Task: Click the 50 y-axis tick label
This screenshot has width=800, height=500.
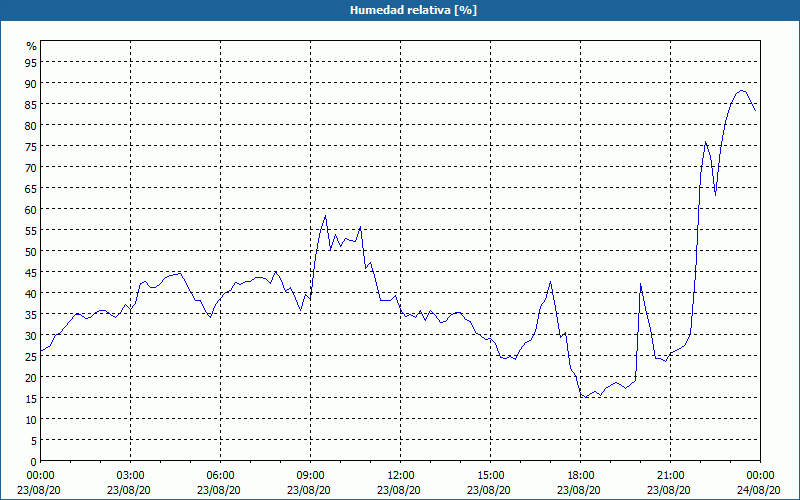Action: [31, 252]
